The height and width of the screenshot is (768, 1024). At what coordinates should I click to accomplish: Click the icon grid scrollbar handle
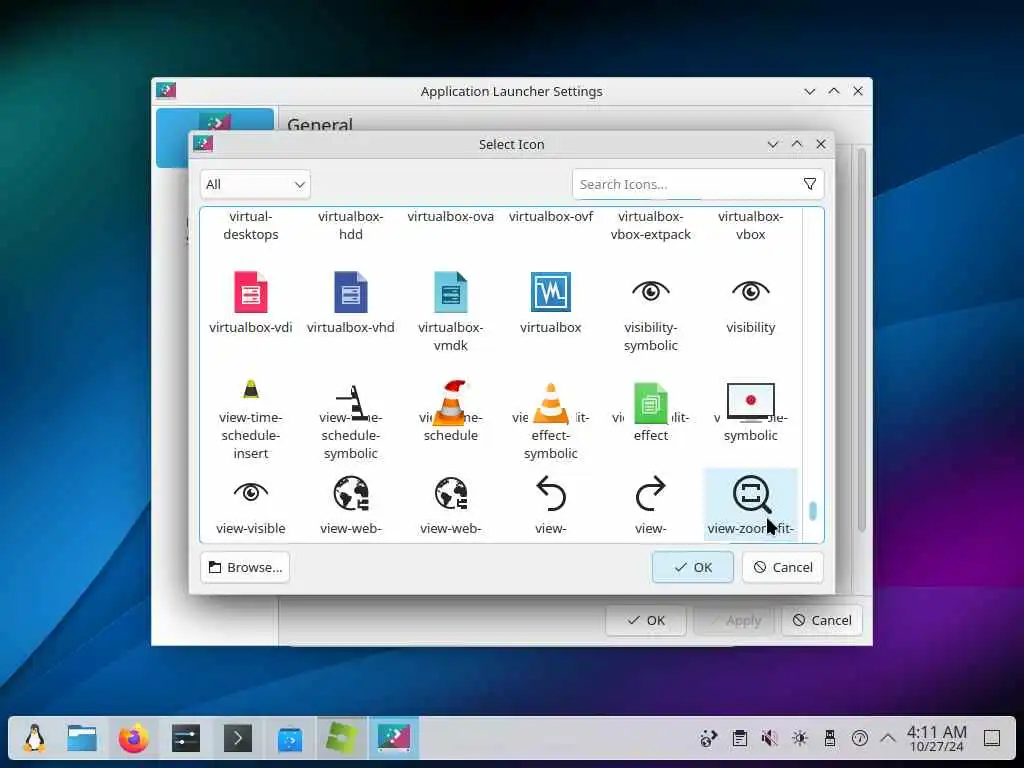coord(812,511)
